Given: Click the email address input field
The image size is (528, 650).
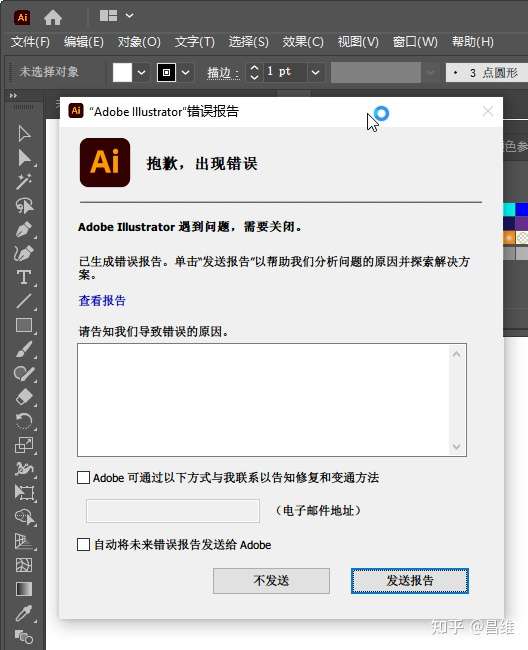Looking at the screenshot, I should tap(173, 511).
